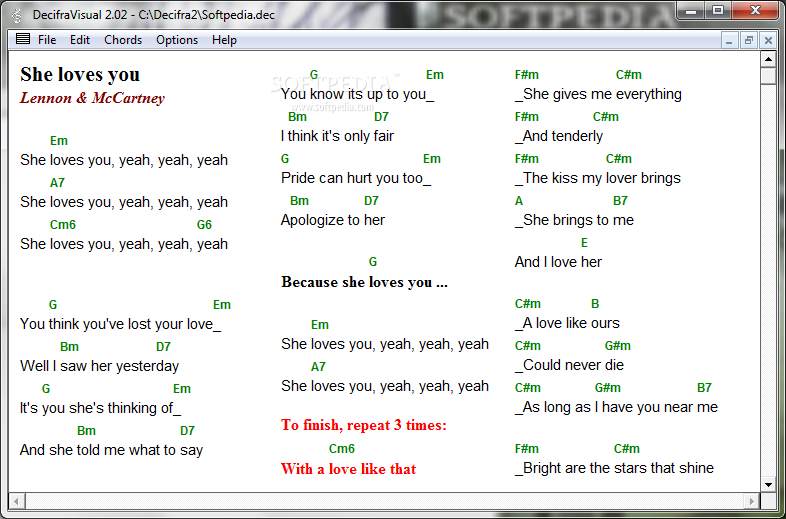Click the DecifraVisual treble clef app icon
Viewport: 786px width, 519px height.
tap(17, 15)
